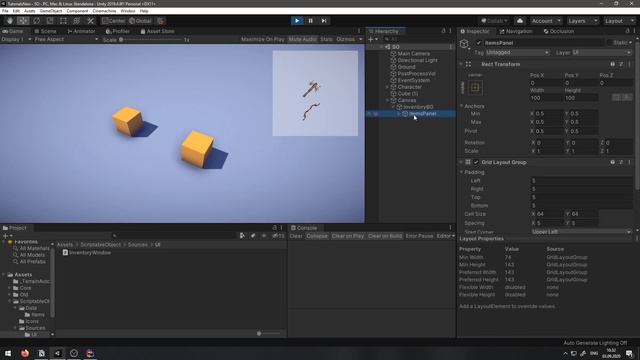Image resolution: width=640 pixels, height=360 pixels.
Task: Click the Pos X input field
Action: pyautogui.click(x=546, y=83)
